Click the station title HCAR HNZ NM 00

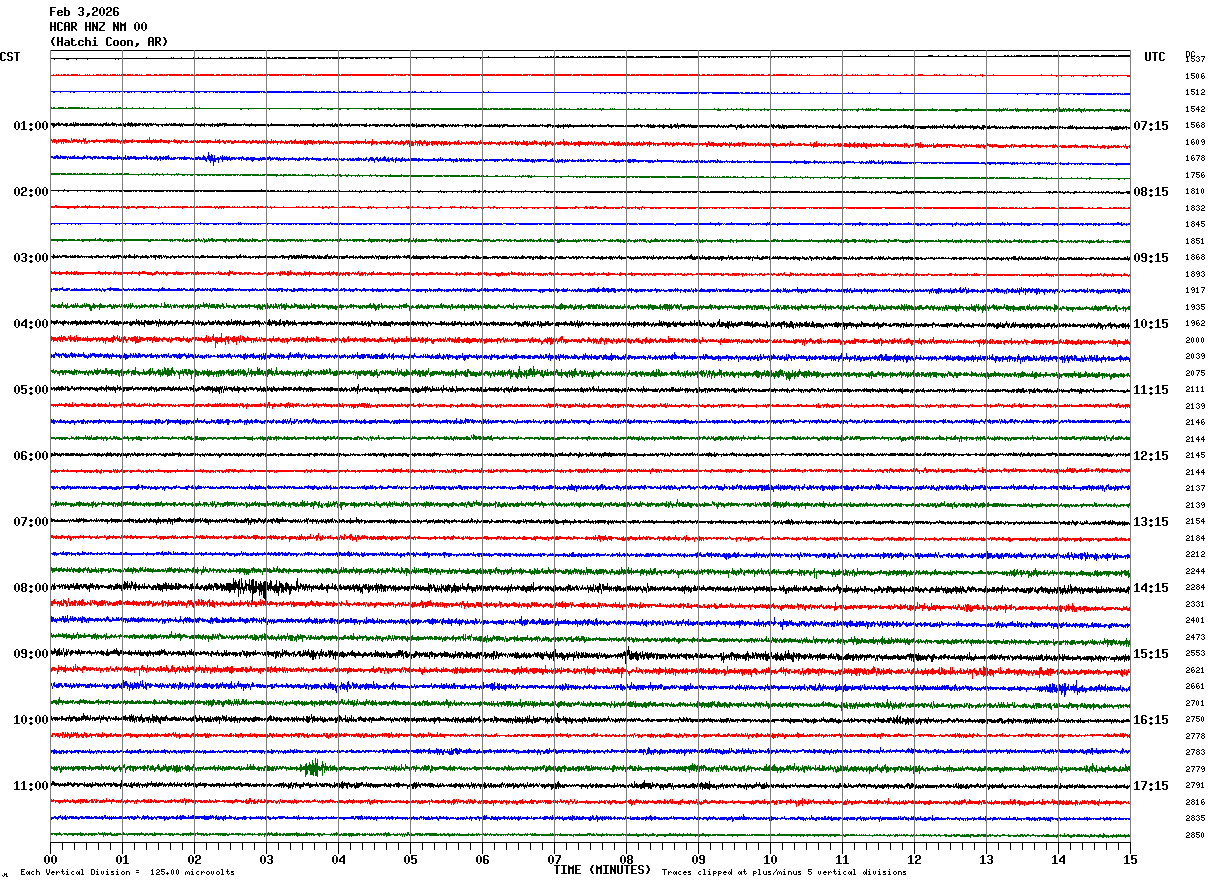click(98, 27)
